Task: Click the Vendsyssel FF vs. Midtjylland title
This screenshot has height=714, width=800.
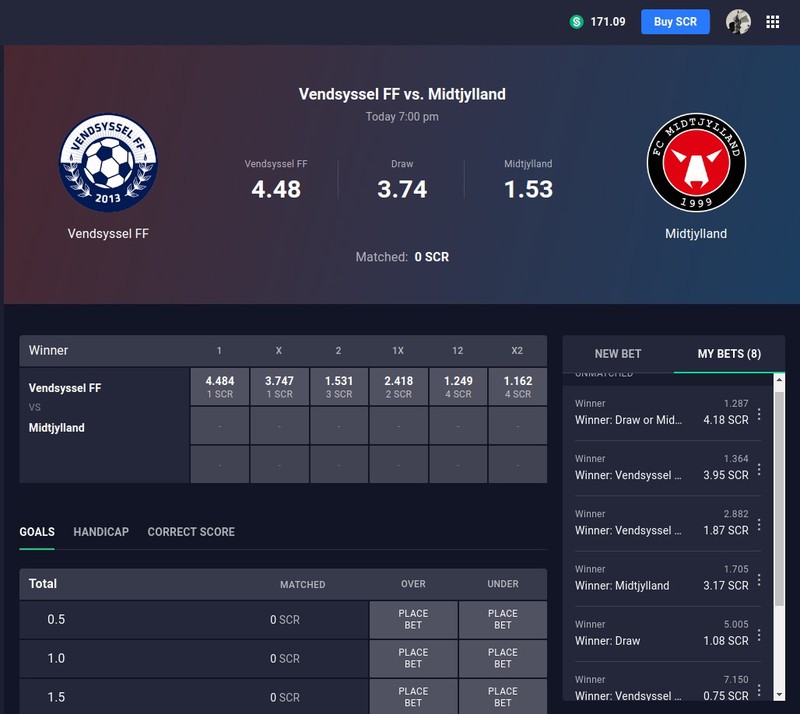Action: point(402,94)
